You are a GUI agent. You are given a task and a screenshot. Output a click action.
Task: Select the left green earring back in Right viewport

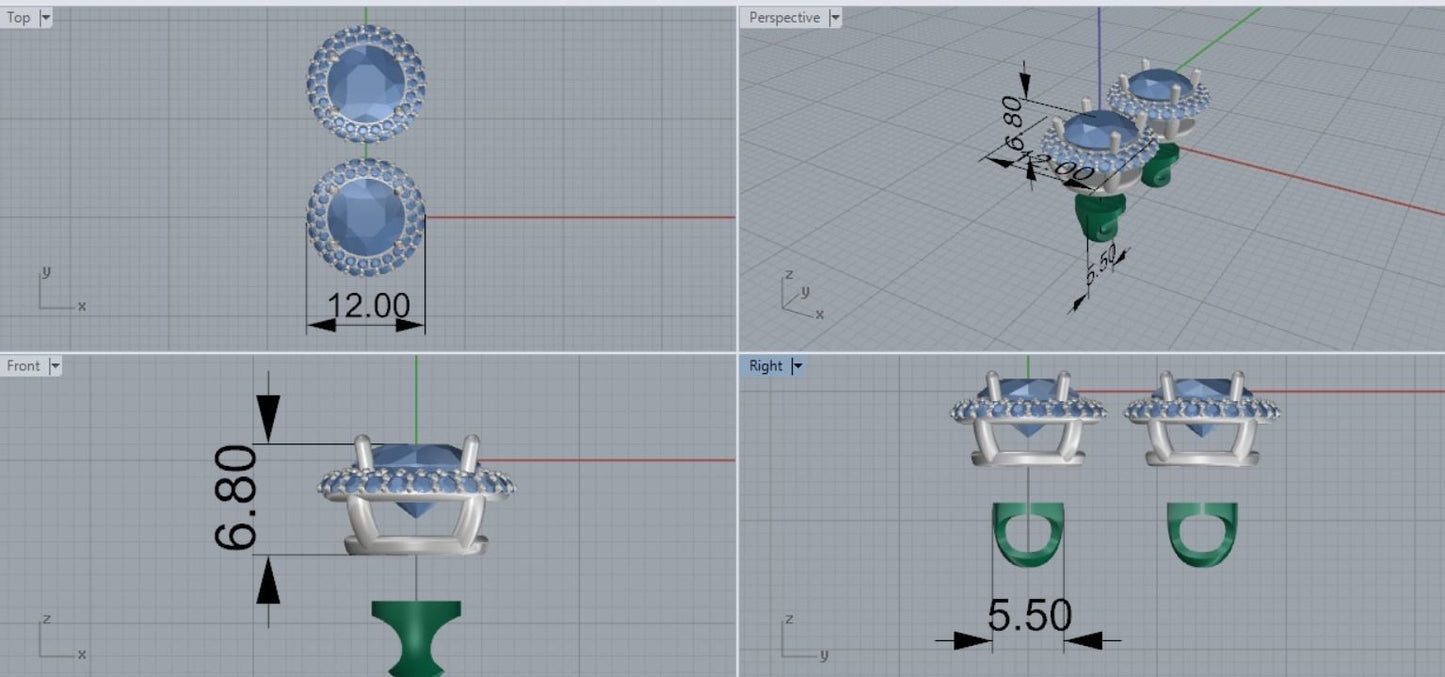[x=1028, y=535]
